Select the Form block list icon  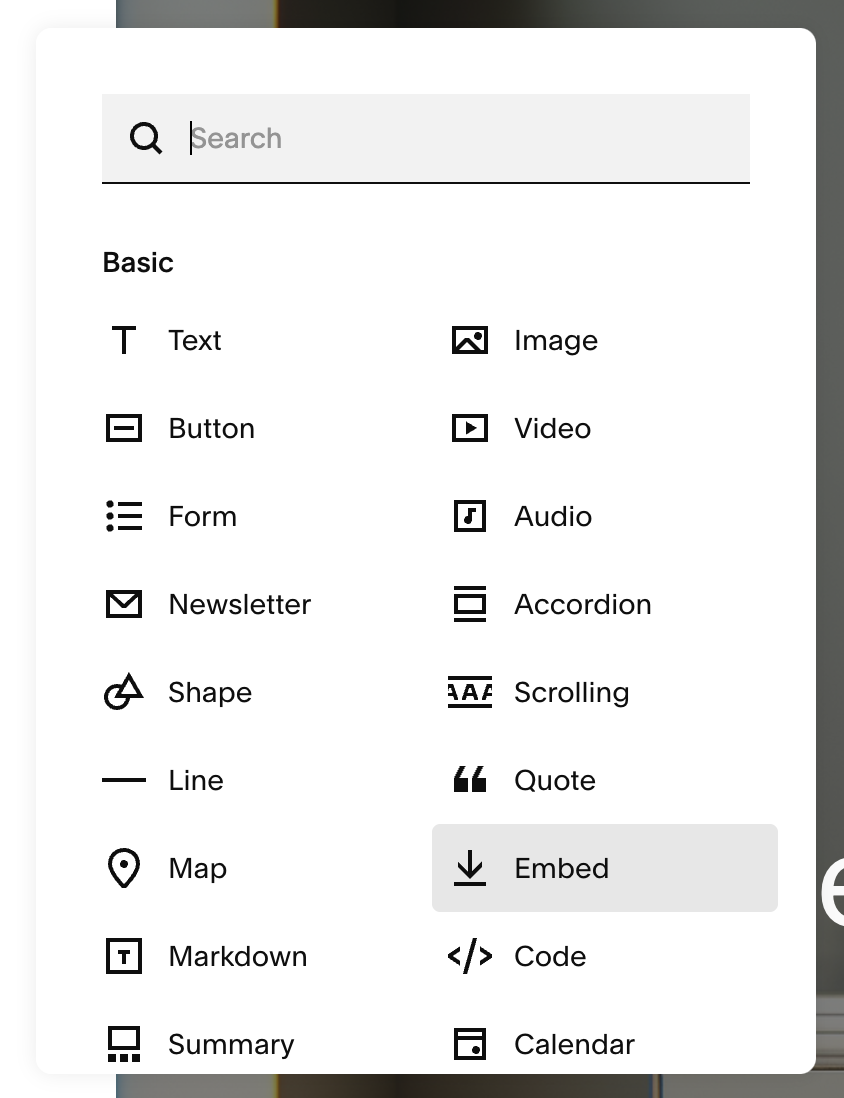[124, 517]
